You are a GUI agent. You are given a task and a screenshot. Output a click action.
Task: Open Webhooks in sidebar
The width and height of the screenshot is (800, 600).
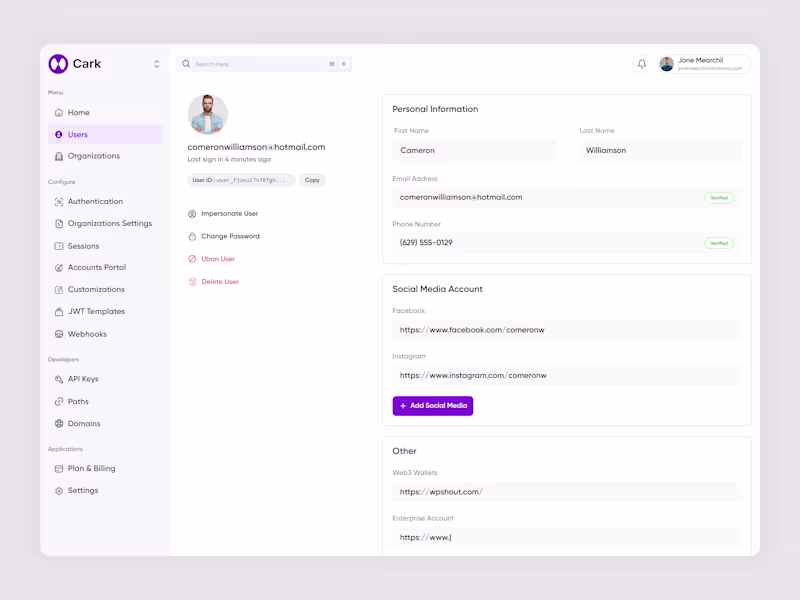coord(105,334)
